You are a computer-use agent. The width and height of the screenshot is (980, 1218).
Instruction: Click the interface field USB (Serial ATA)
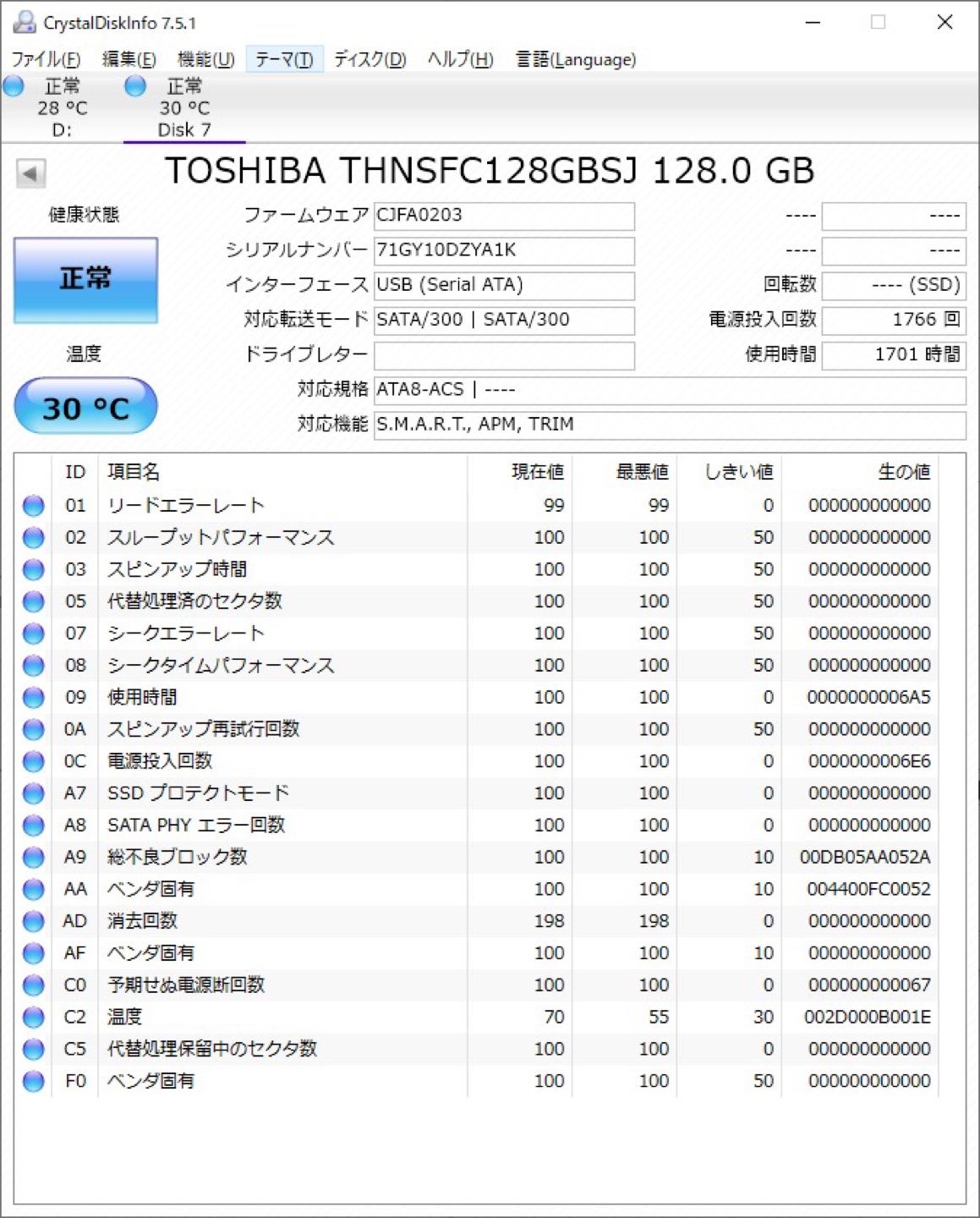[504, 285]
